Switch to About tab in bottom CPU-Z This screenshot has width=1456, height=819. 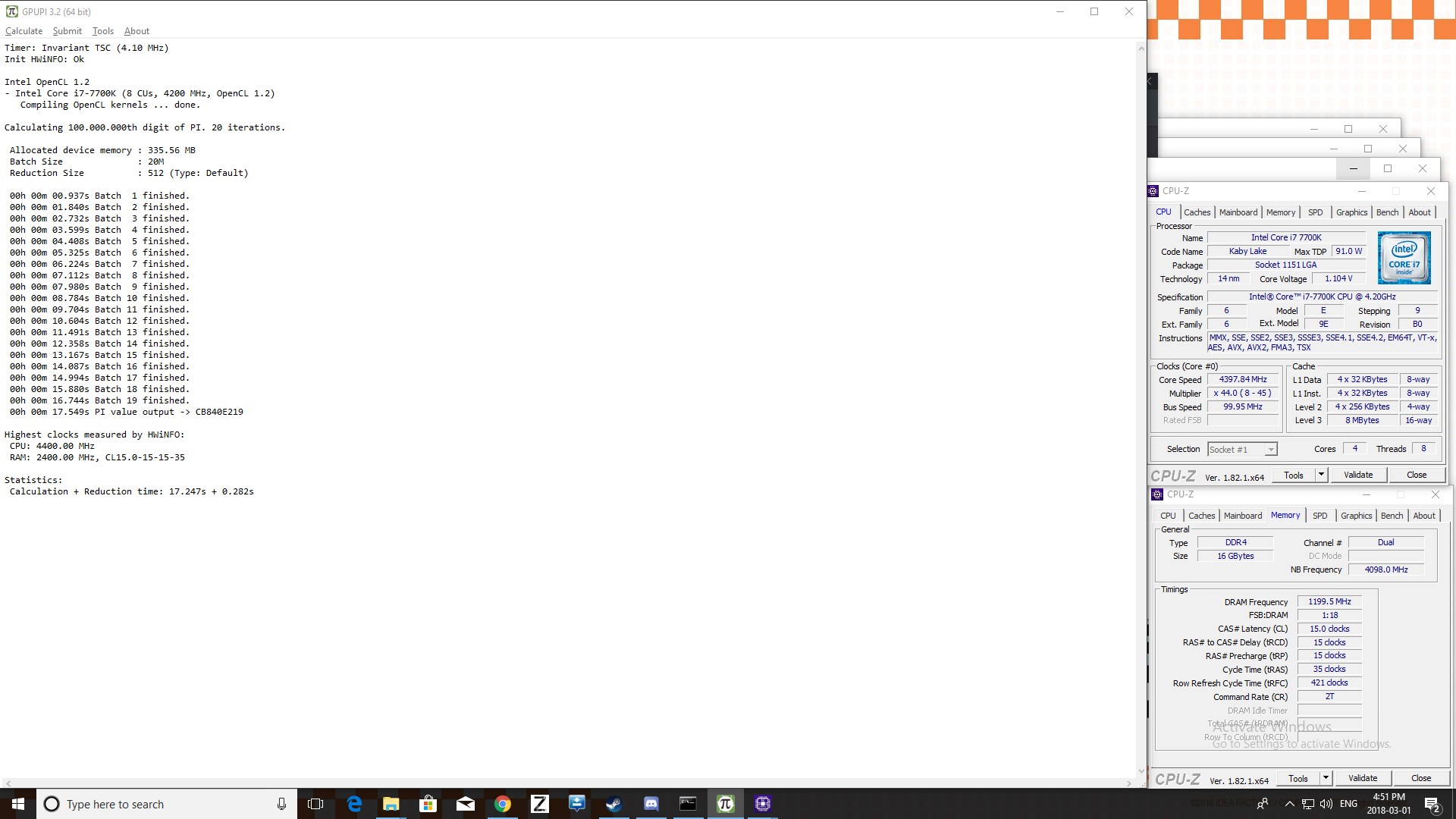[1424, 516]
